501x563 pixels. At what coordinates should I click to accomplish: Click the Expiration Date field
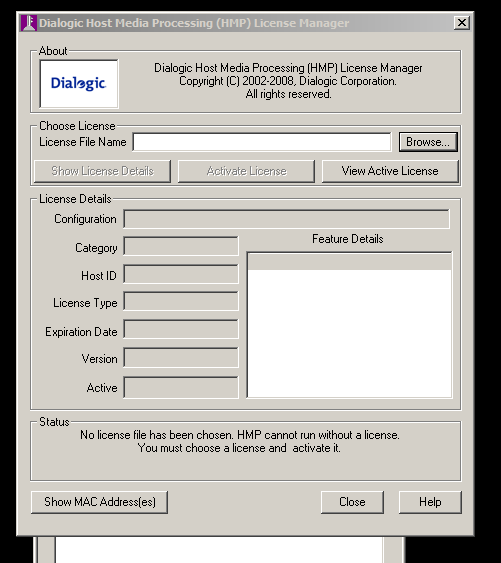click(x=181, y=329)
